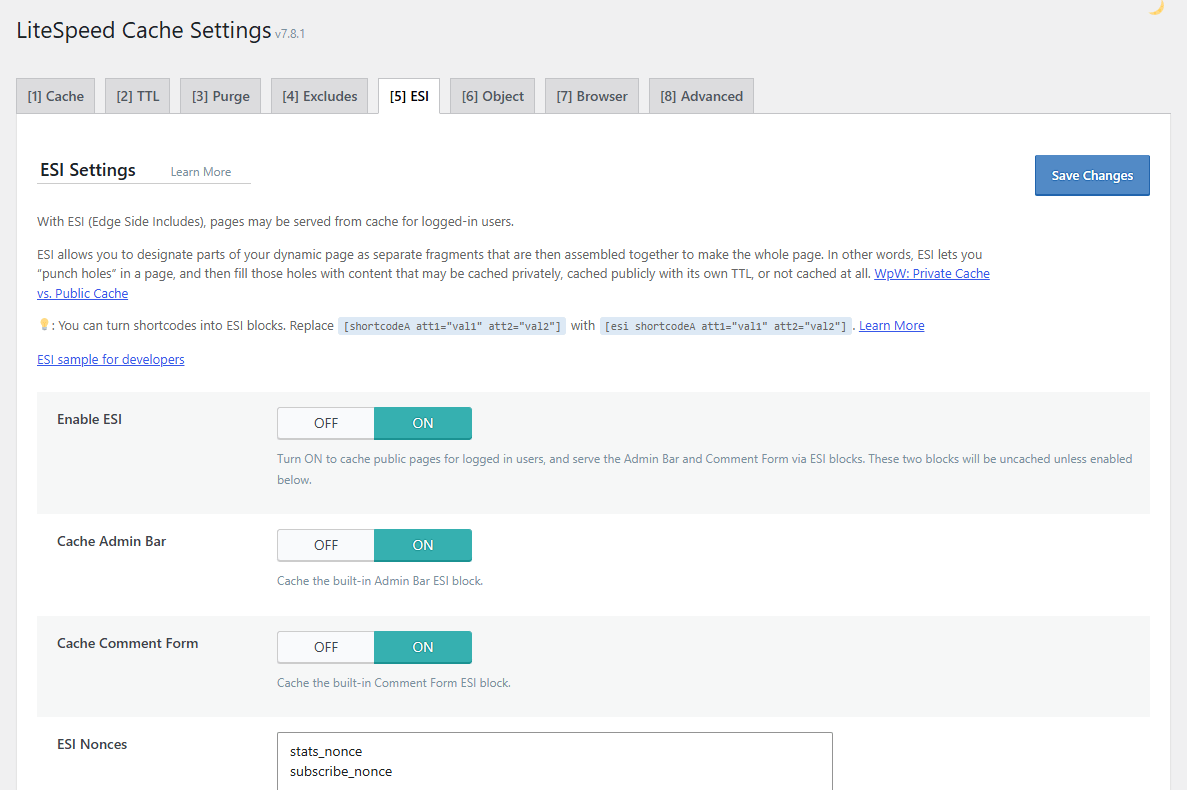The width and height of the screenshot is (1187, 790).
Task: Go to the [3] Purge tab
Action: (x=220, y=96)
